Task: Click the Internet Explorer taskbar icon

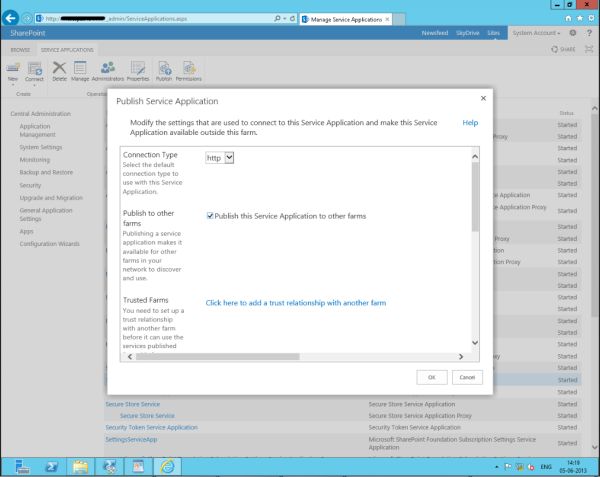Action: coord(167,467)
